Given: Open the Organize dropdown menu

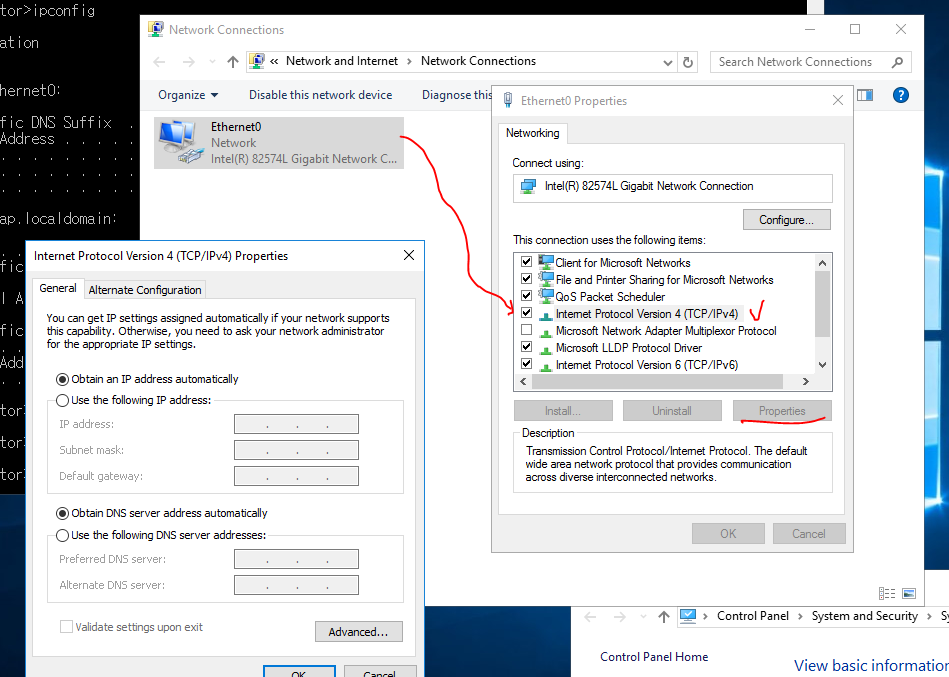Looking at the screenshot, I should (x=188, y=95).
